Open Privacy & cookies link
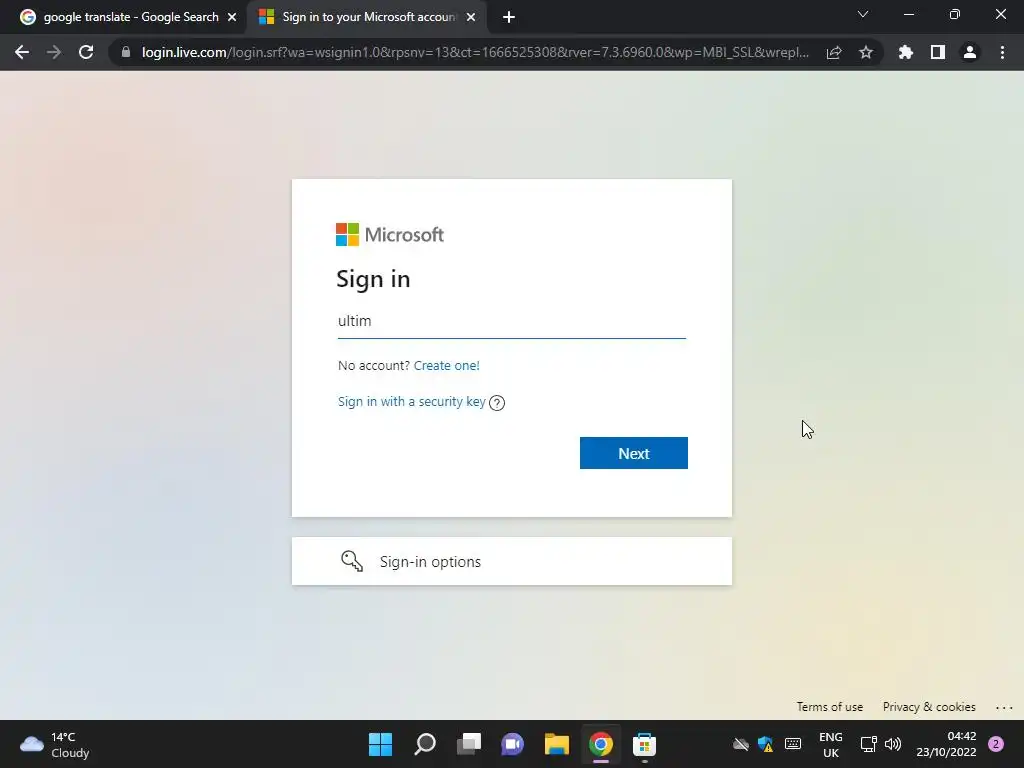Image resolution: width=1024 pixels, height=768 pixels. pyautogui.click(x=929, y=707)
